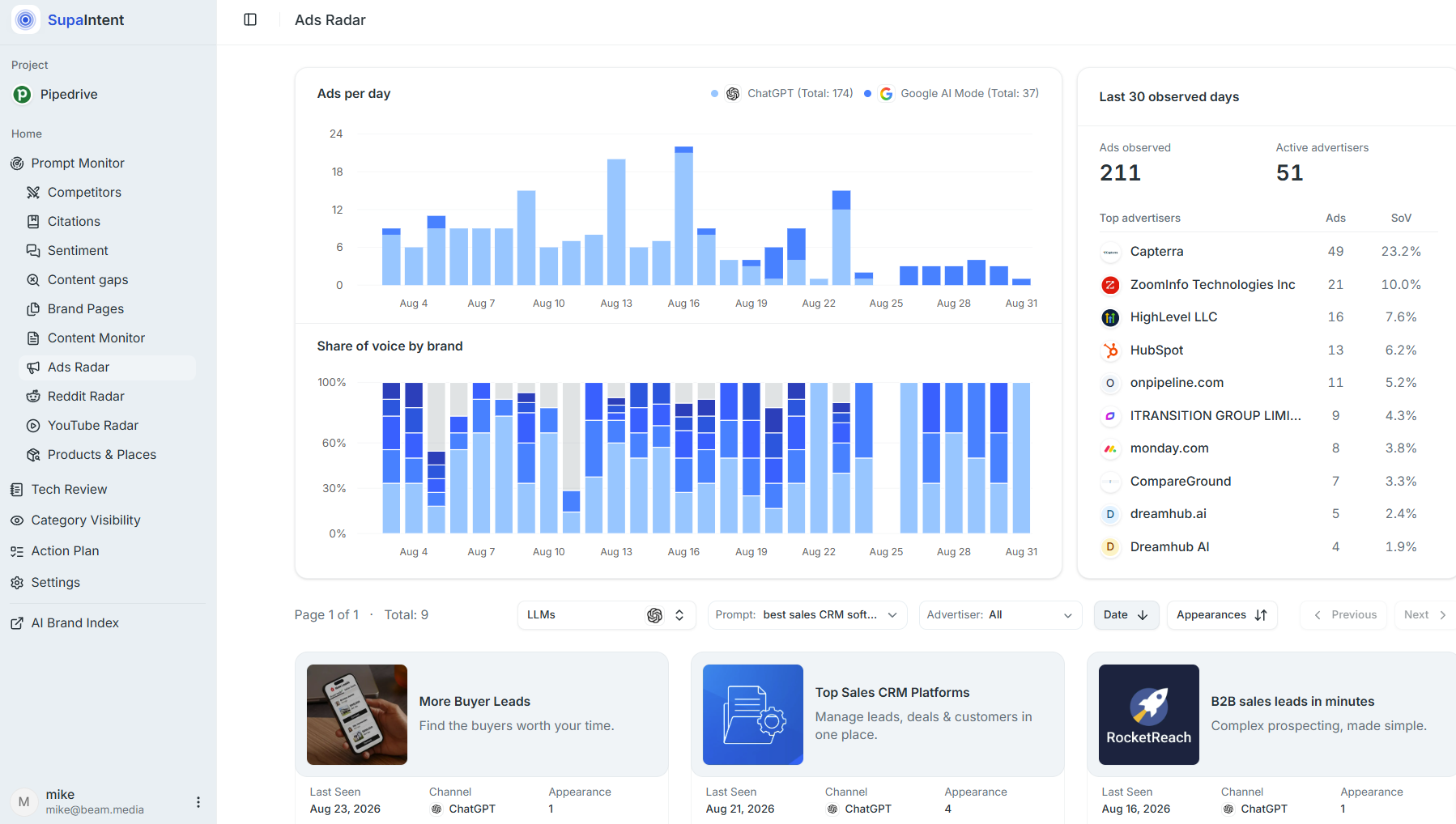
Task: Toggle the sidebar panel icon
Action: point(250,19)
